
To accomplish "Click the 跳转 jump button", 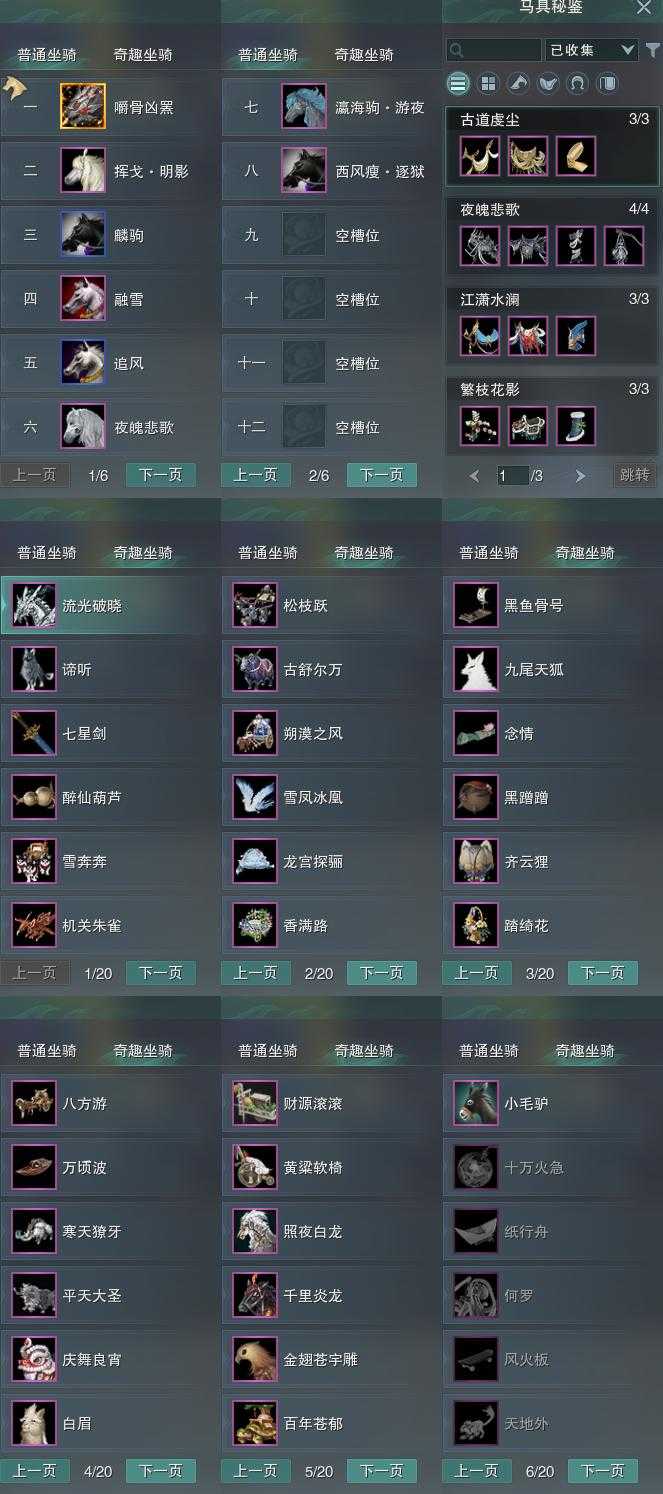I will pyautogui.click(x=635, y=475).
